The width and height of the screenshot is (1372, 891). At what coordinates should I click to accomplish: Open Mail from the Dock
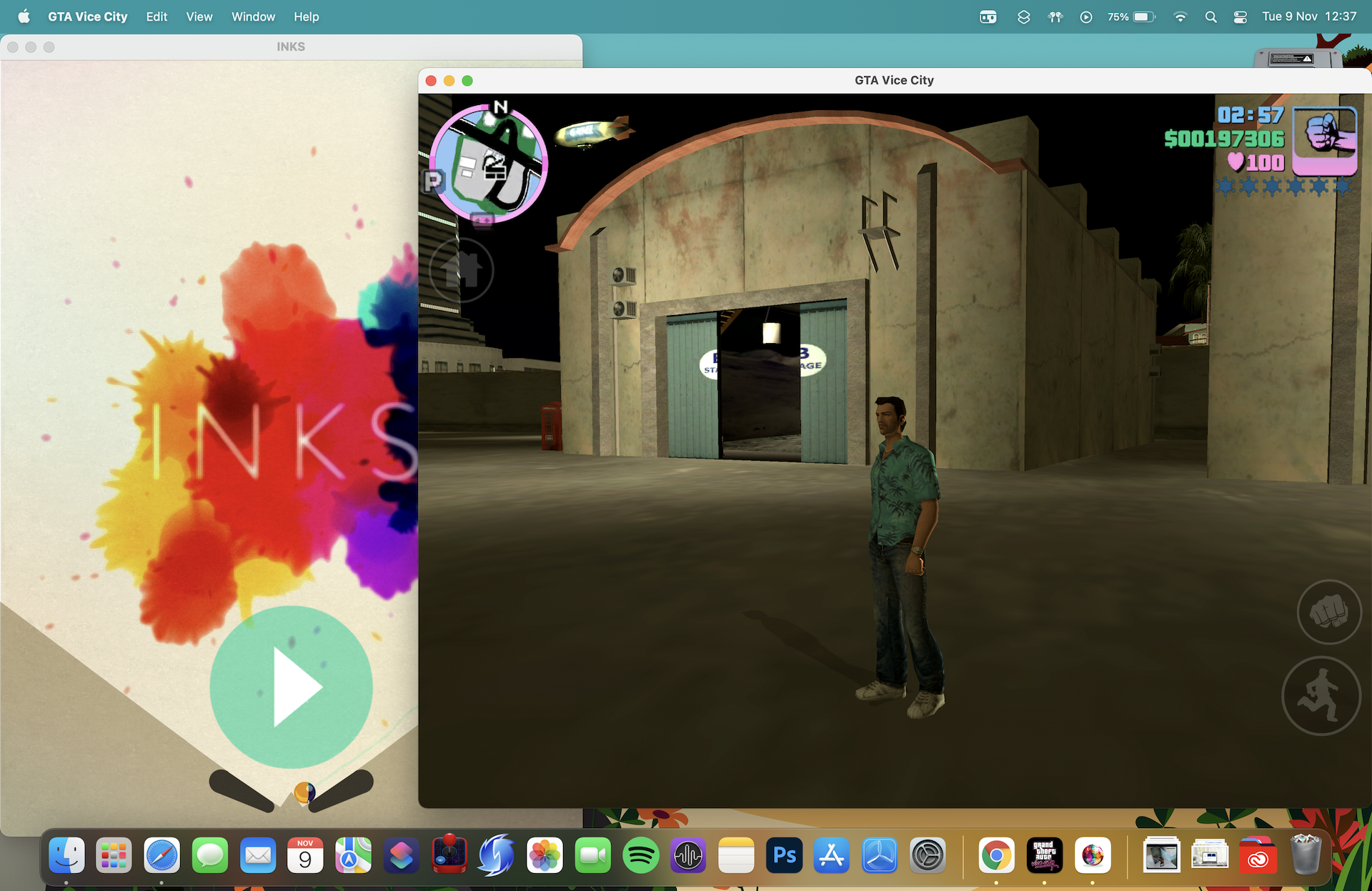[x=258, y=855]
